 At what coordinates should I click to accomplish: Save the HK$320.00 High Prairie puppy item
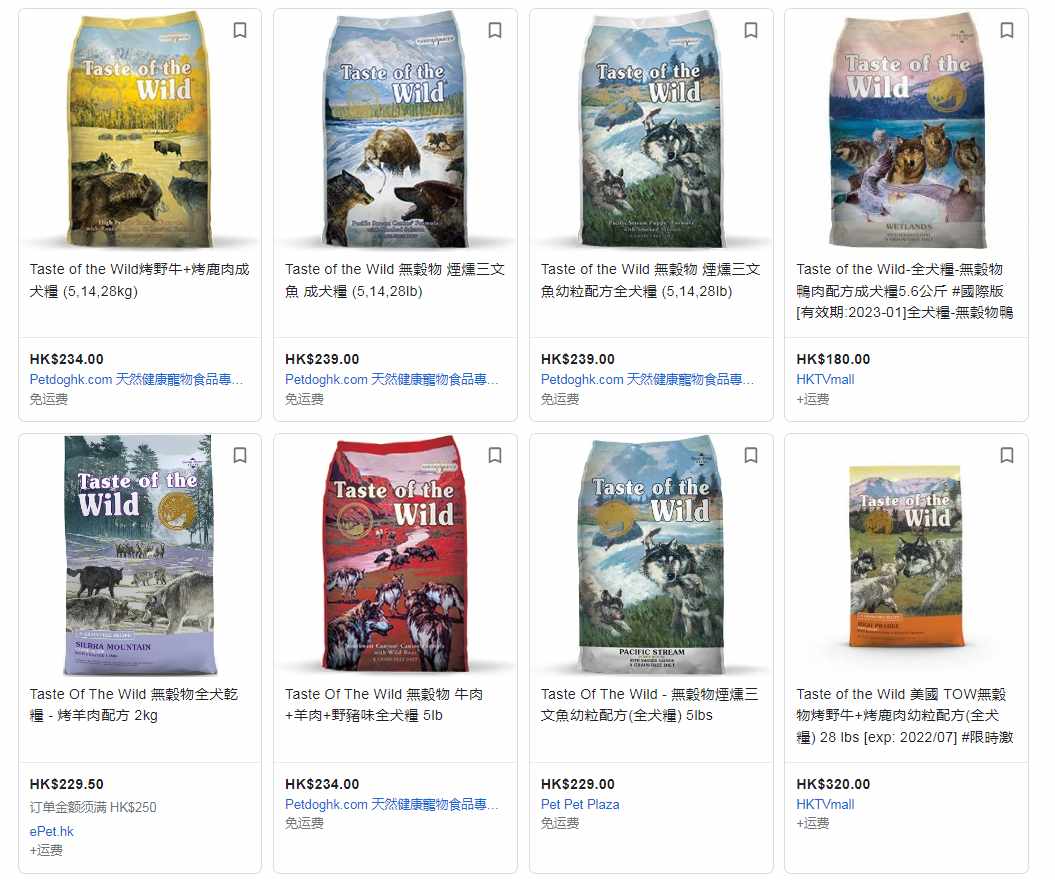[x=1007, y=455]
